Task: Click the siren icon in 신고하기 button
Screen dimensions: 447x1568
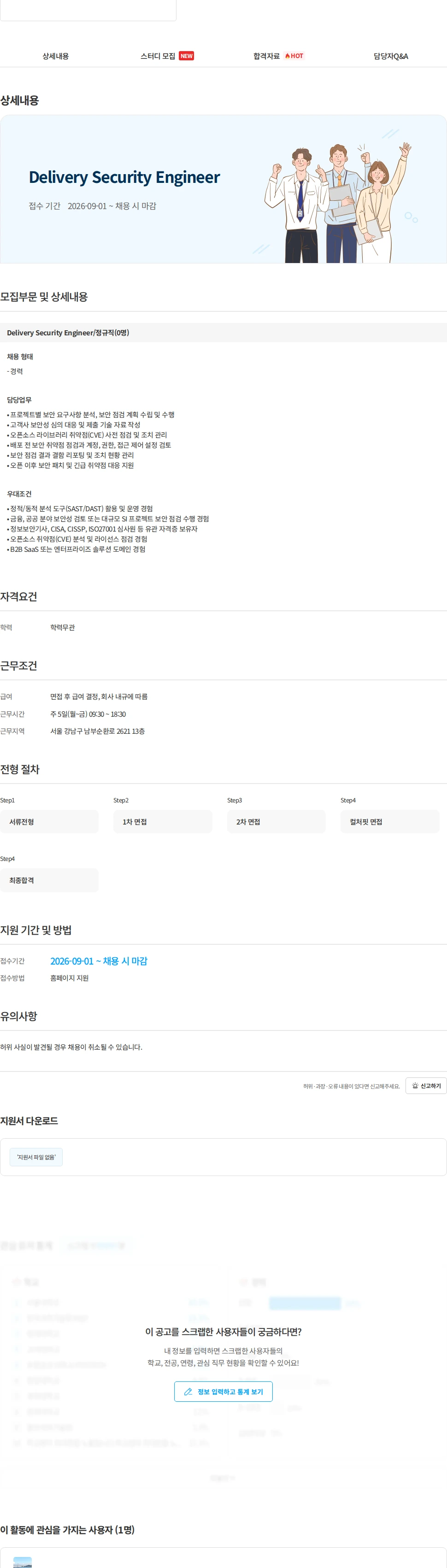Action: (x=415, y=1085)
